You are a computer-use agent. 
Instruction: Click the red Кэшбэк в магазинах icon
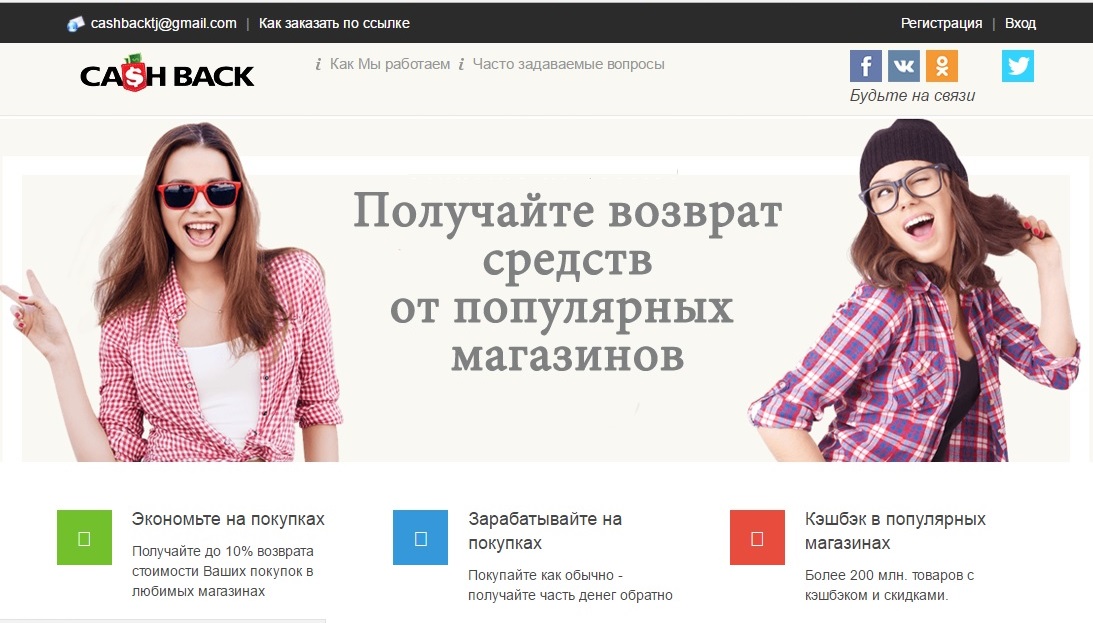click(757, 538)
